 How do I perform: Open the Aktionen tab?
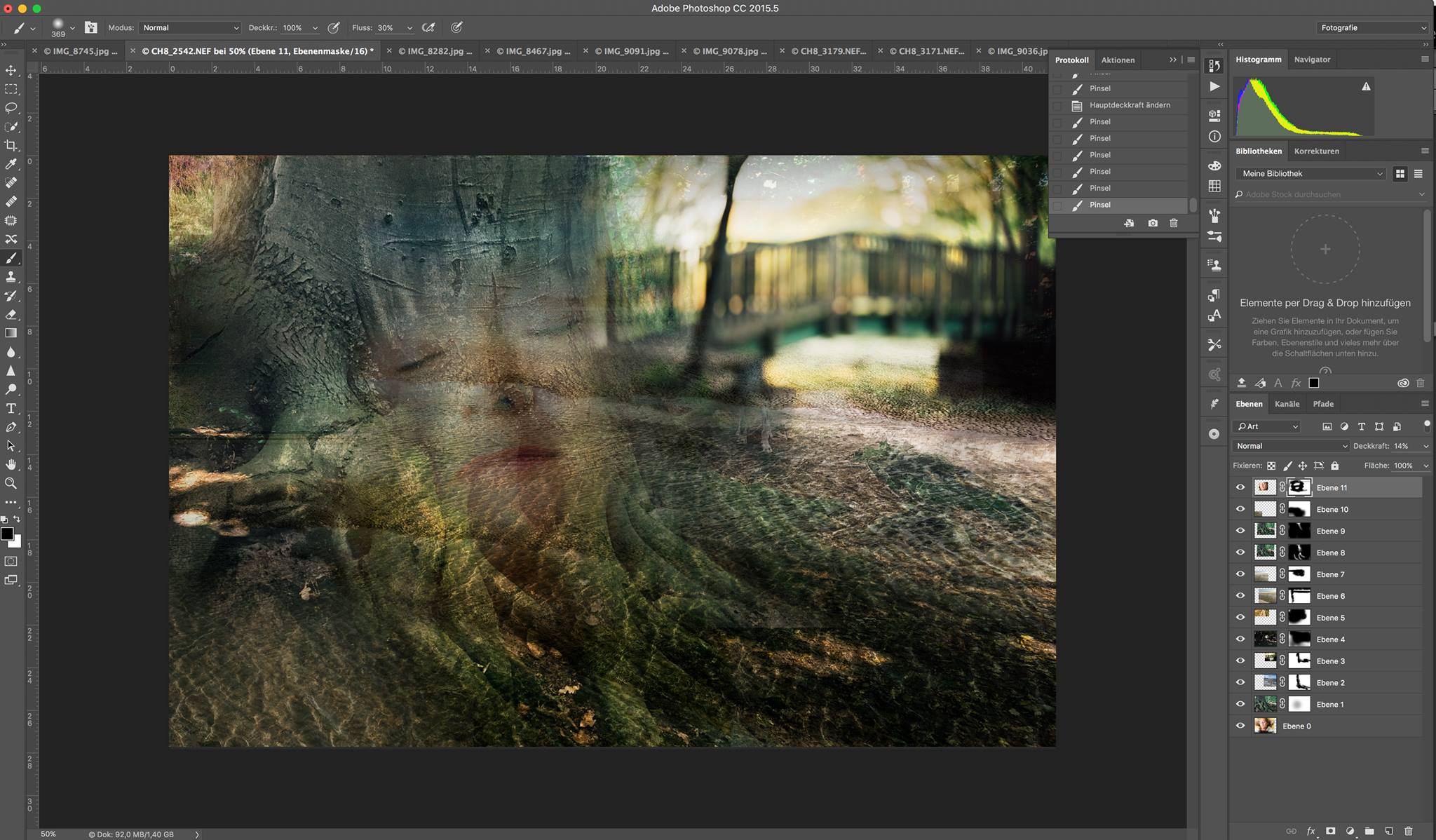point(1118,60)
